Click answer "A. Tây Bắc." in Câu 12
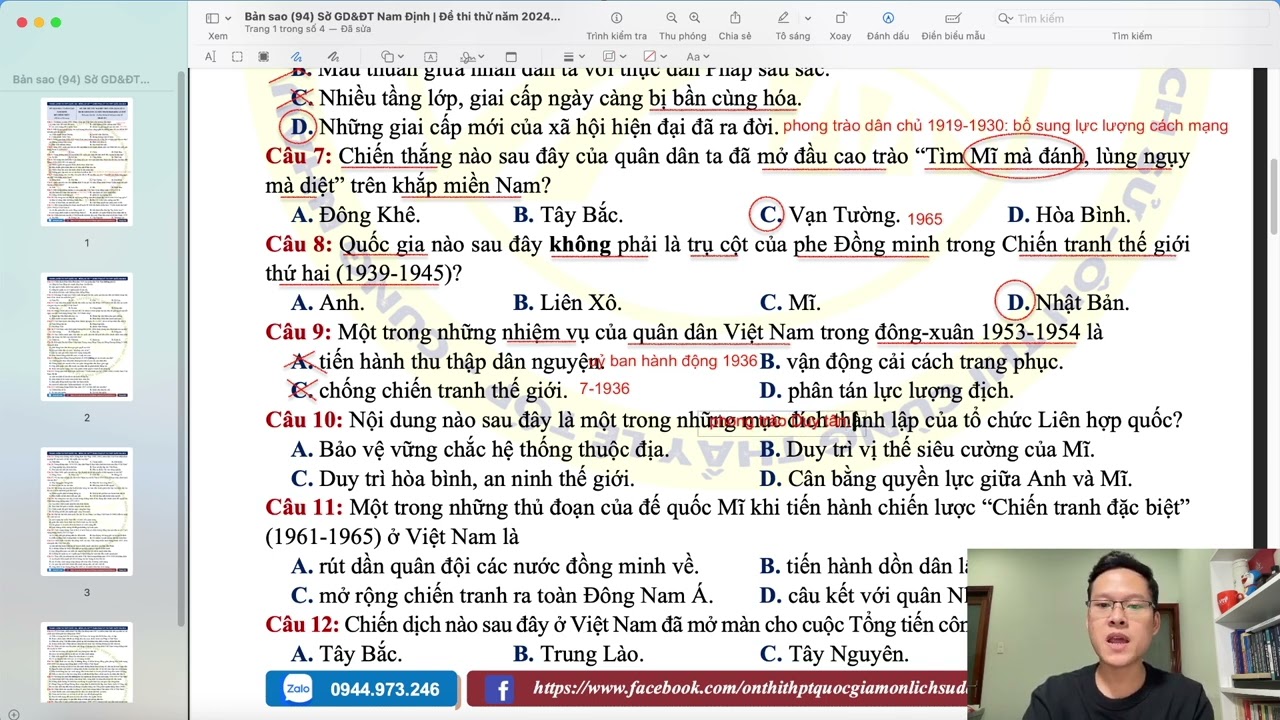1280x720 pixels. point(346,655)
